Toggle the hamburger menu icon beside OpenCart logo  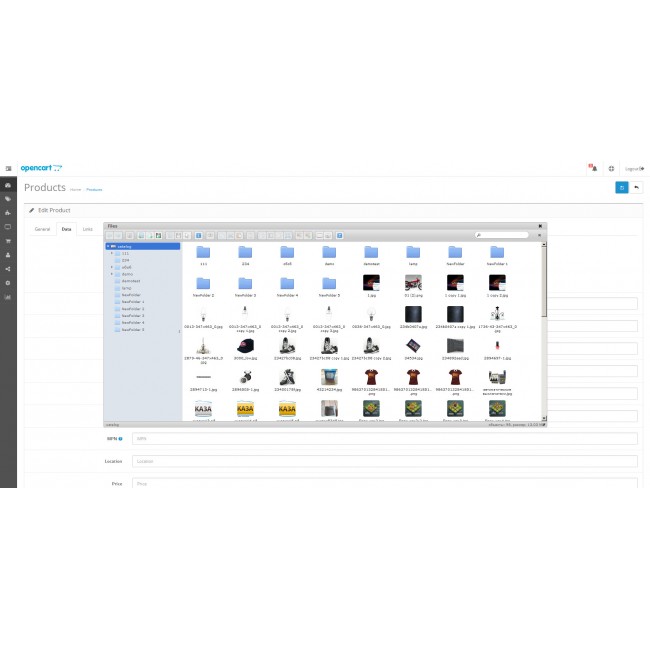click(8, 168)
